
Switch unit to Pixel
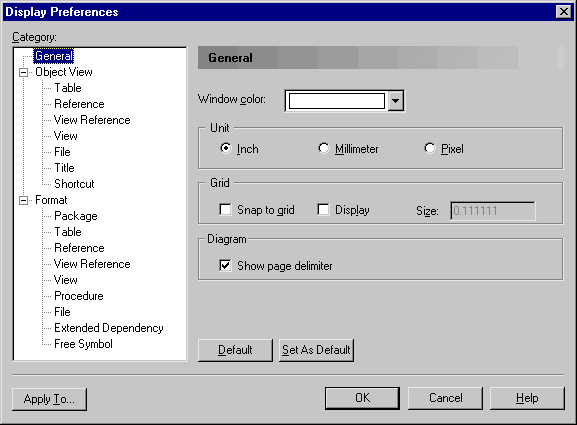(x=429, y=148)
